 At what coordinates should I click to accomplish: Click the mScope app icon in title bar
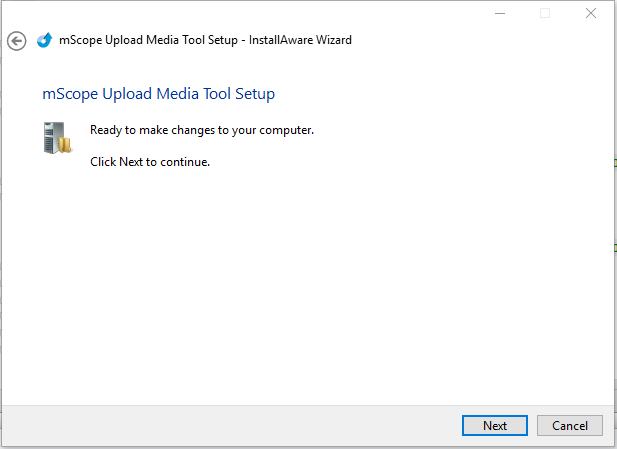click(x=44, y=41)
